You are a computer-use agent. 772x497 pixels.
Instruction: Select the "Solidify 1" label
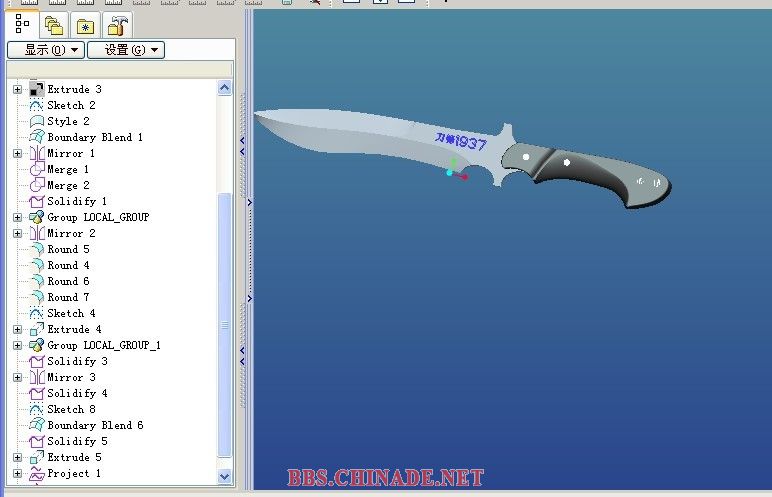click(77, 201)
